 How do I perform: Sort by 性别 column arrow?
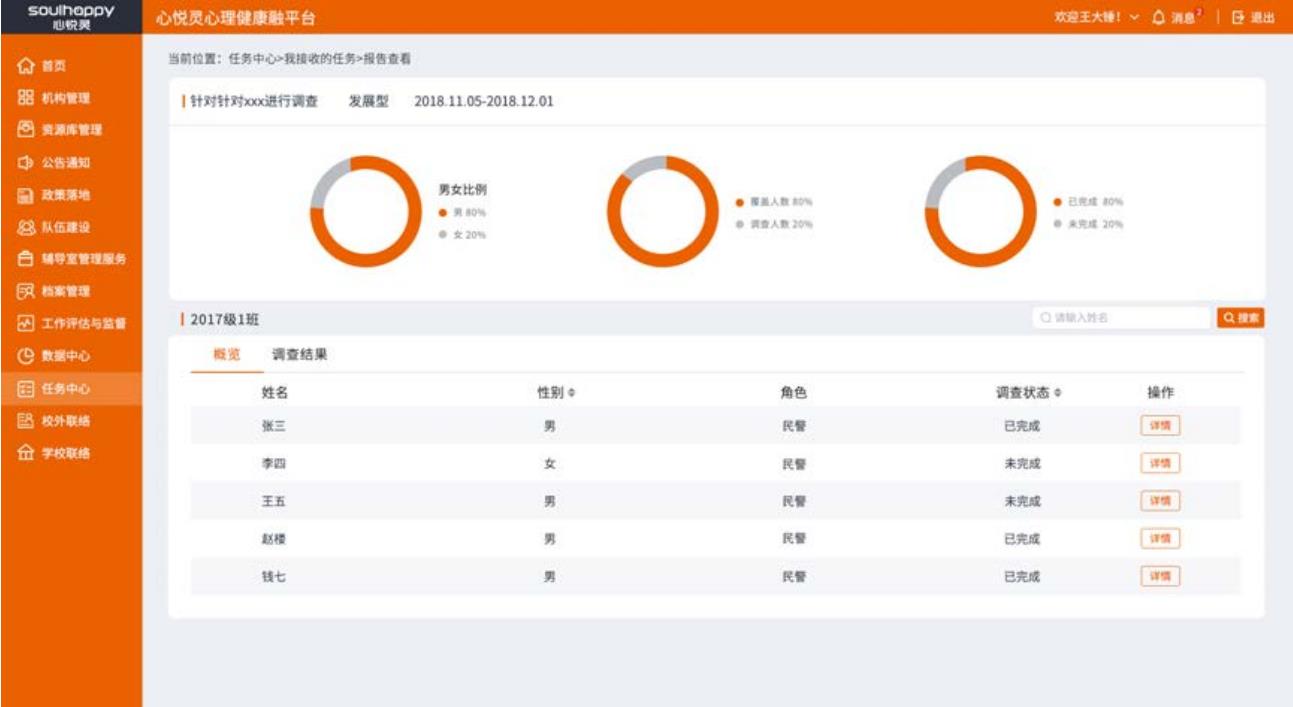(x=572, y=394)
